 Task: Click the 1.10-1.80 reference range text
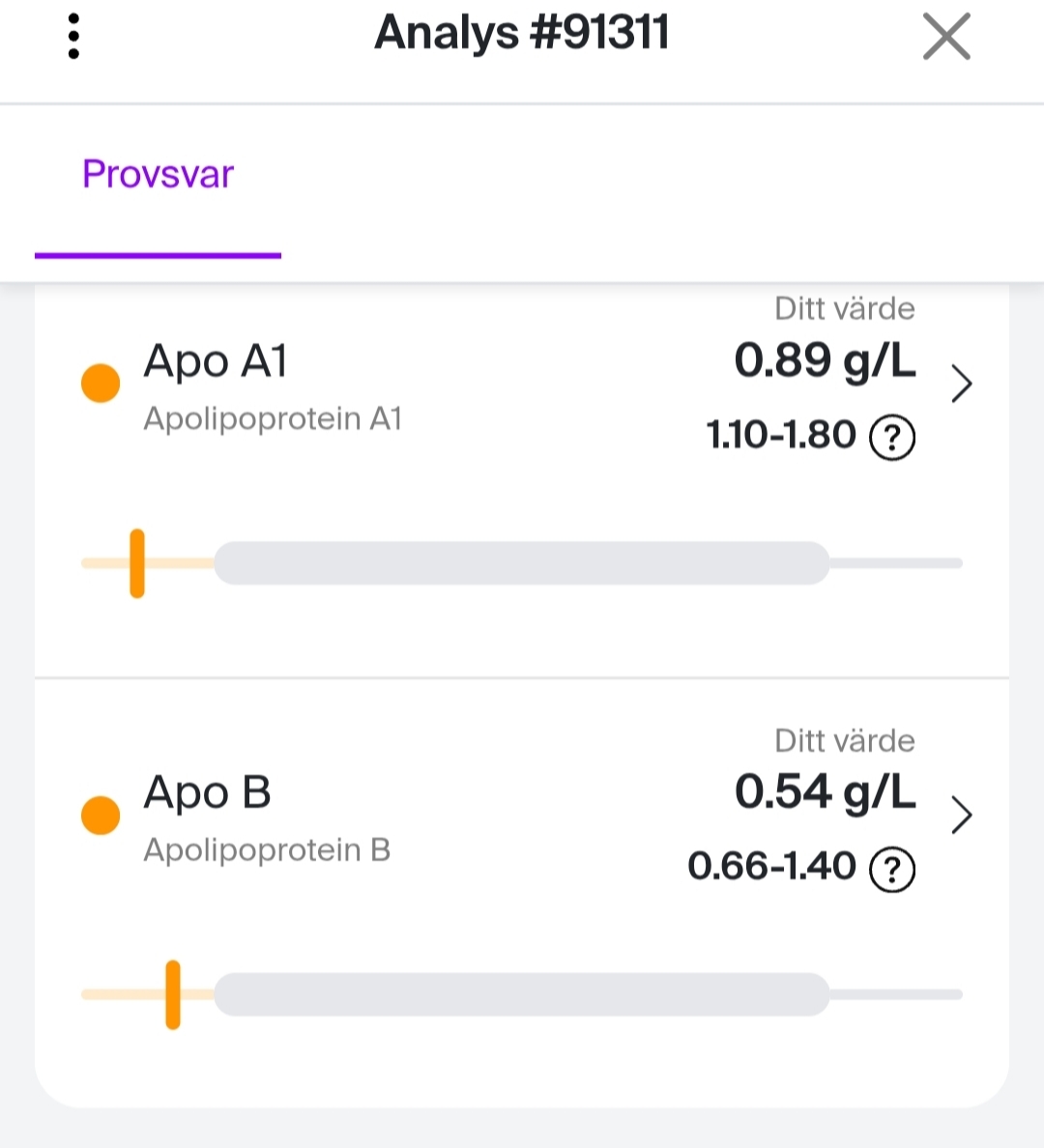(781, 436)
